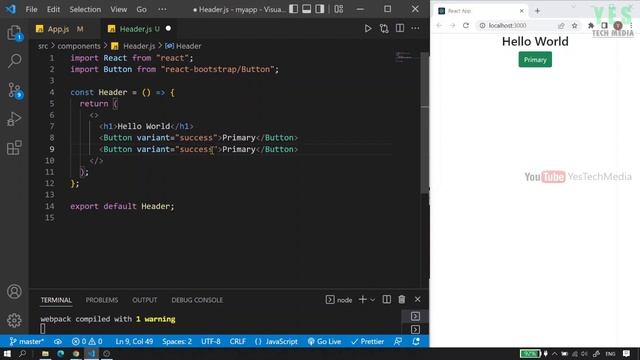The image size is (640, 360).
Task: Open the Chrome taskbar icon
Action: tap(76, 353)
